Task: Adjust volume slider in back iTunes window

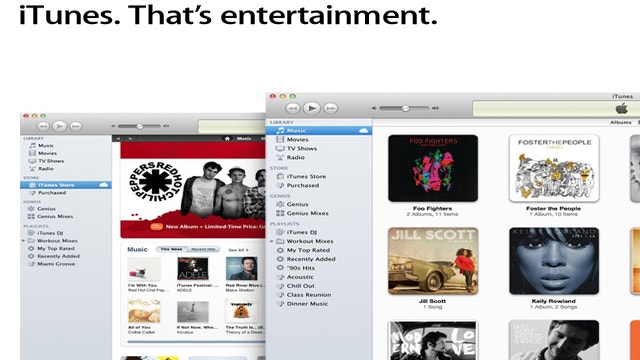Action: pyautogui.click(x=140, y=126)
